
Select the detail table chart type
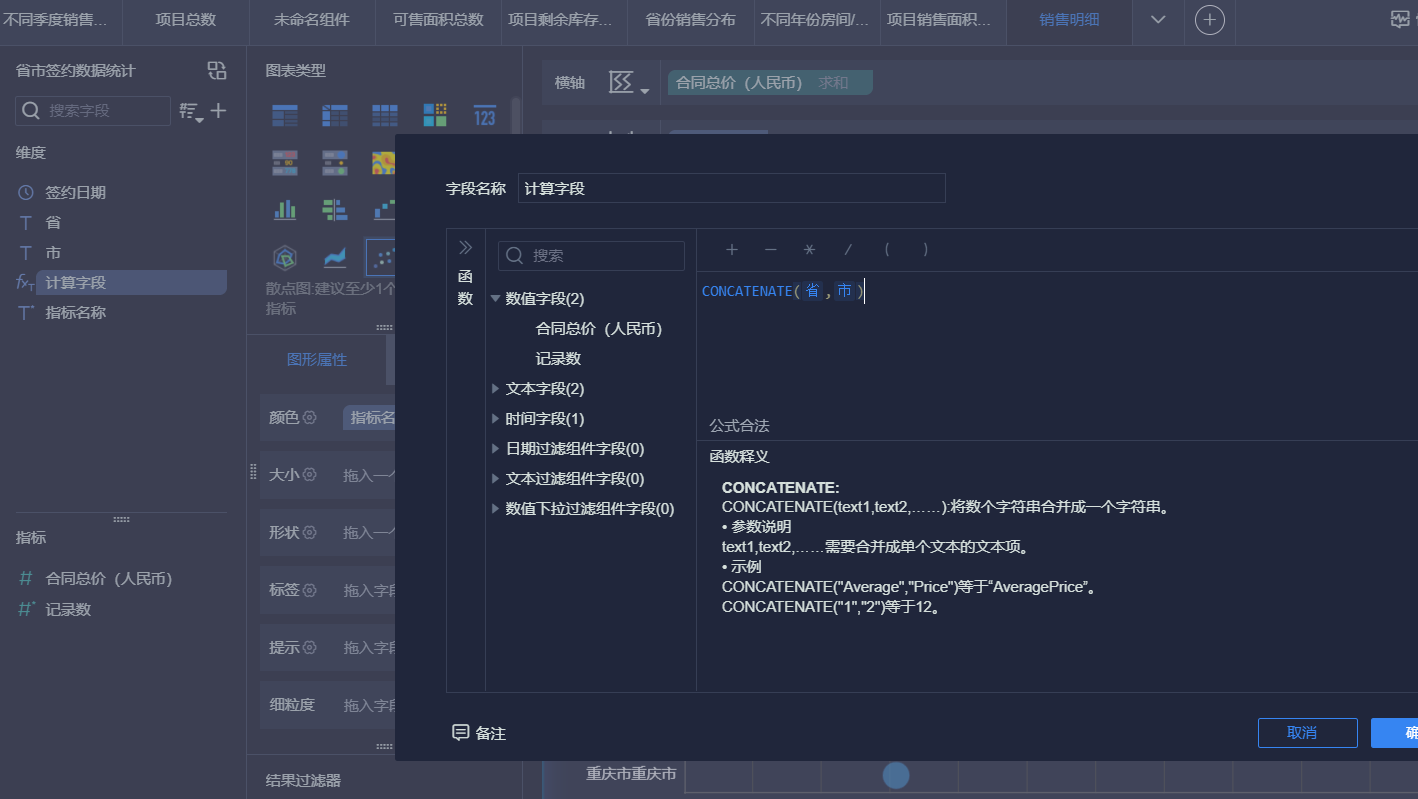(385, 115)
